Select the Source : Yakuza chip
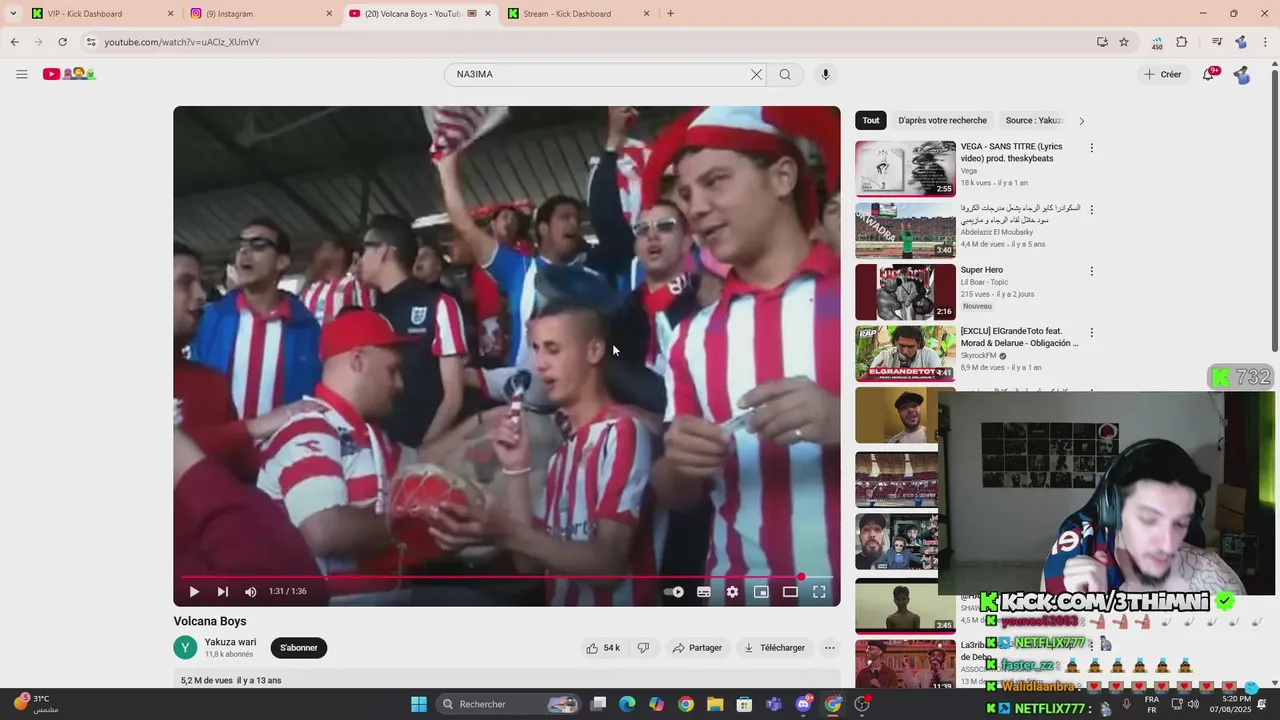 click(x=1033, y=120)
